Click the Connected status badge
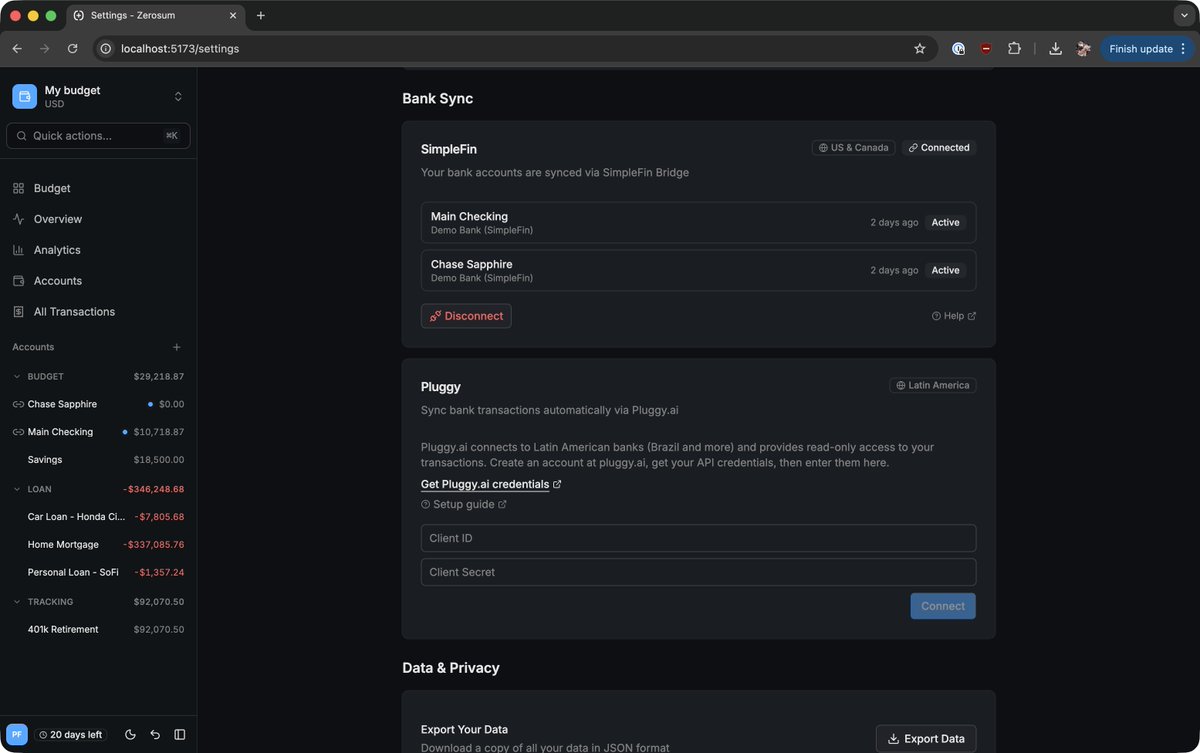Image resolution: width=1200 pixels, height=753 pixels. click(x=939, y=148)
